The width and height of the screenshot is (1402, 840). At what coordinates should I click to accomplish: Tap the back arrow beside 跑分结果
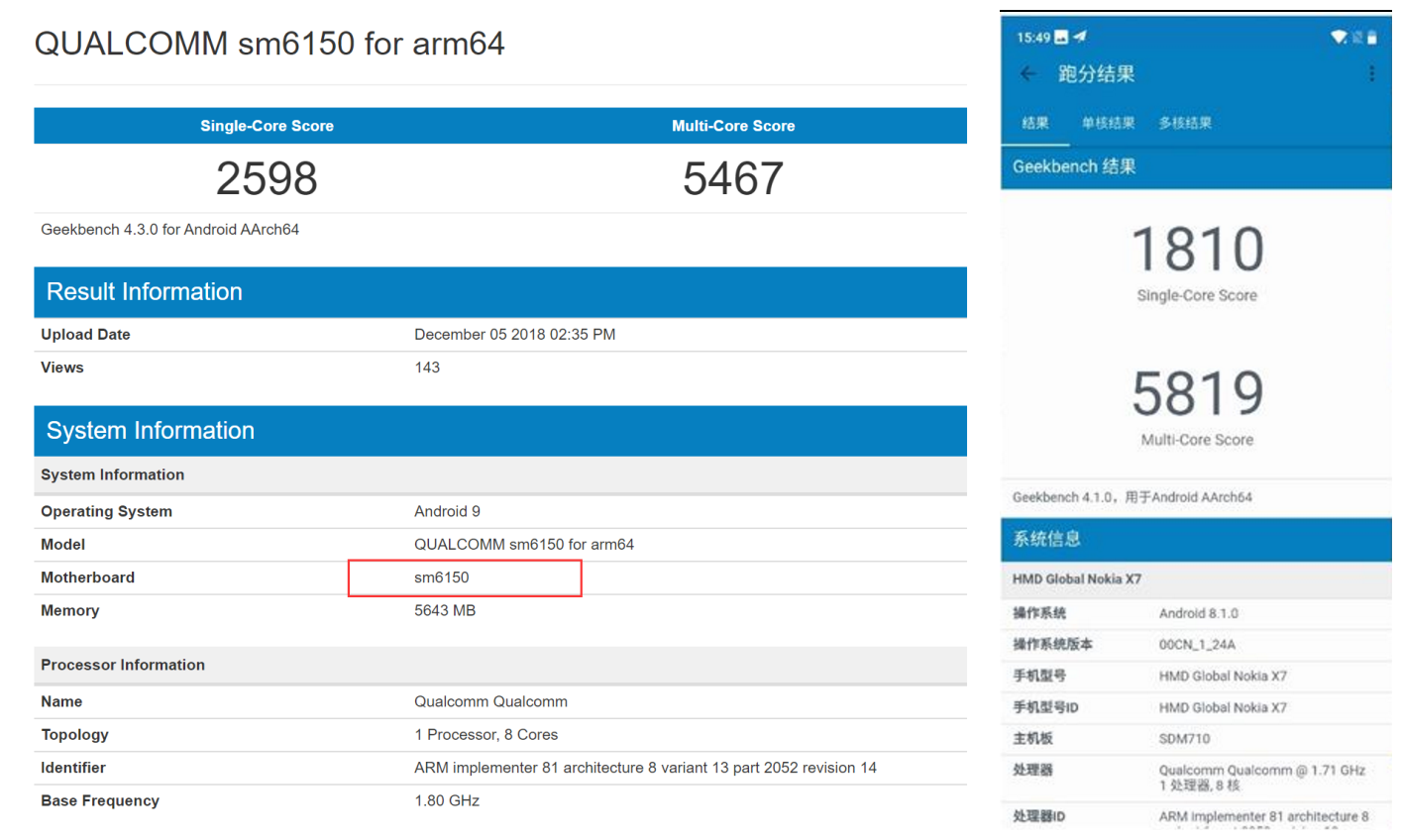coord(1027,74)
